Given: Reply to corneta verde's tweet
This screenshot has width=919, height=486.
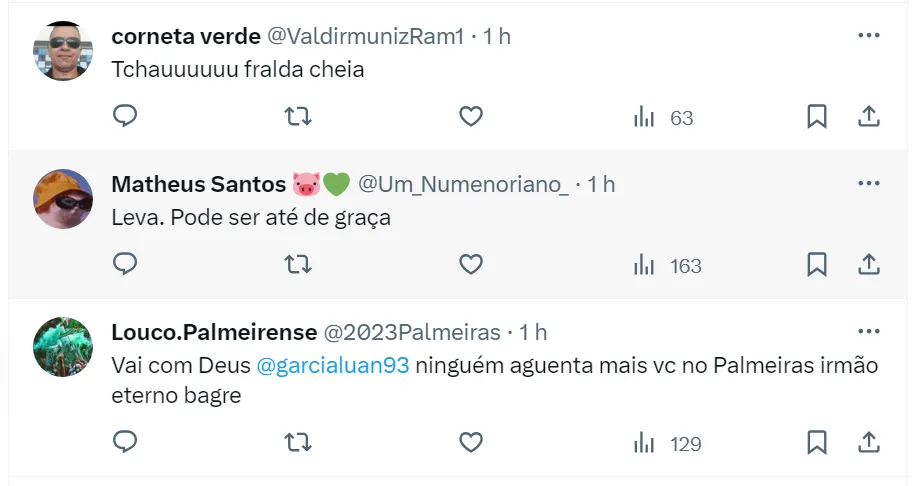Looking at the screenshot, I should coord(125,117).
